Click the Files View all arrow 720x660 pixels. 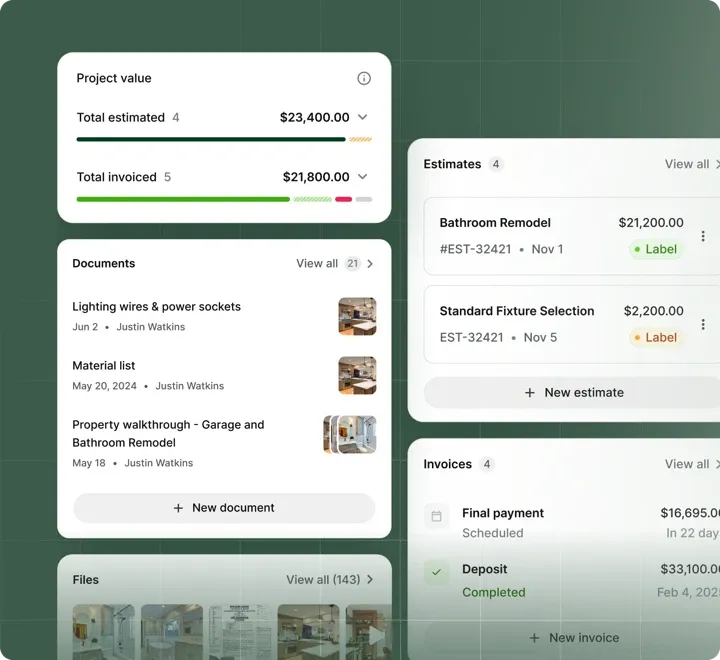[x=370, y=579]
